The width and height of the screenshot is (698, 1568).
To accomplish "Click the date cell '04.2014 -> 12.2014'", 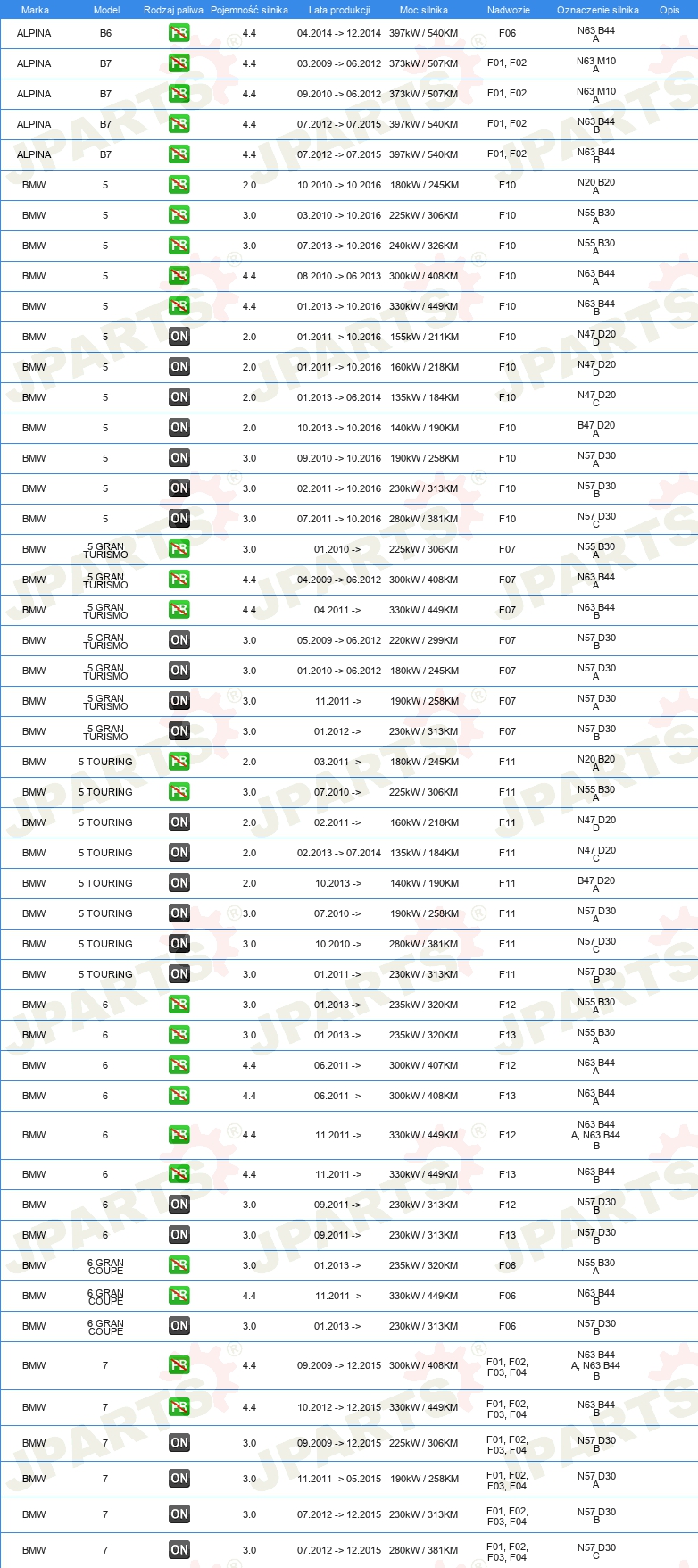I will click(x=339, y=33).
